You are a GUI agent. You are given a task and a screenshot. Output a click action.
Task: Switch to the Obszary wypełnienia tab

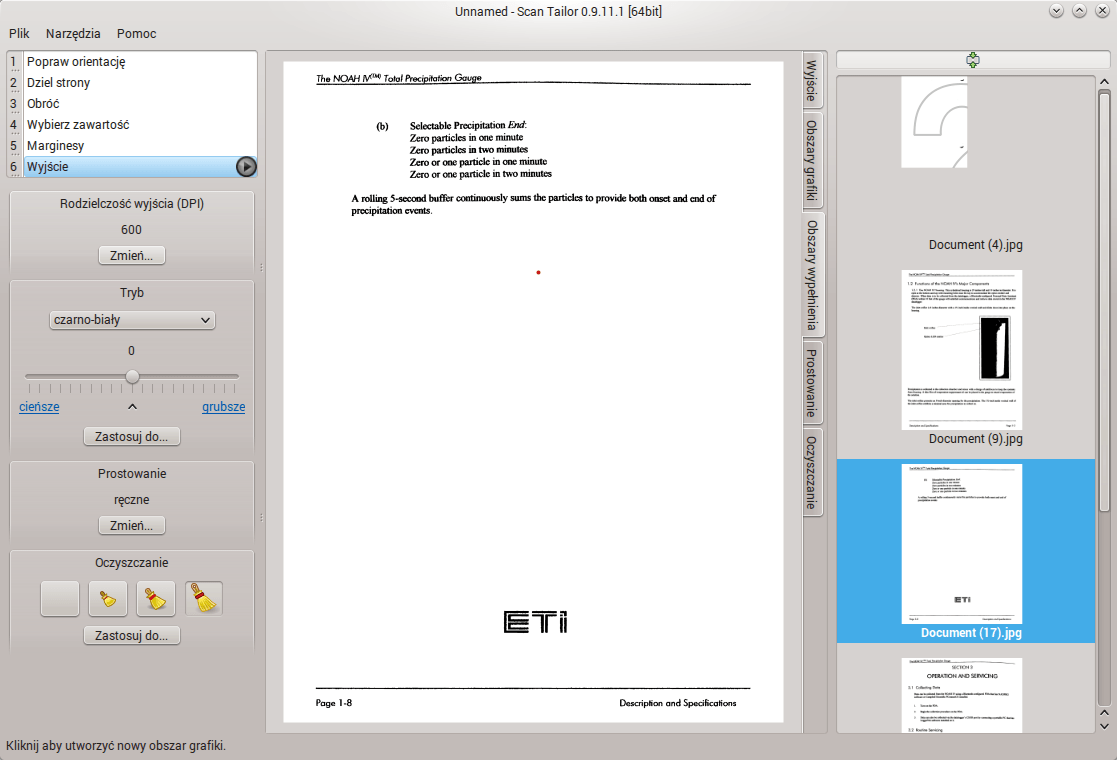pos(812,276)
